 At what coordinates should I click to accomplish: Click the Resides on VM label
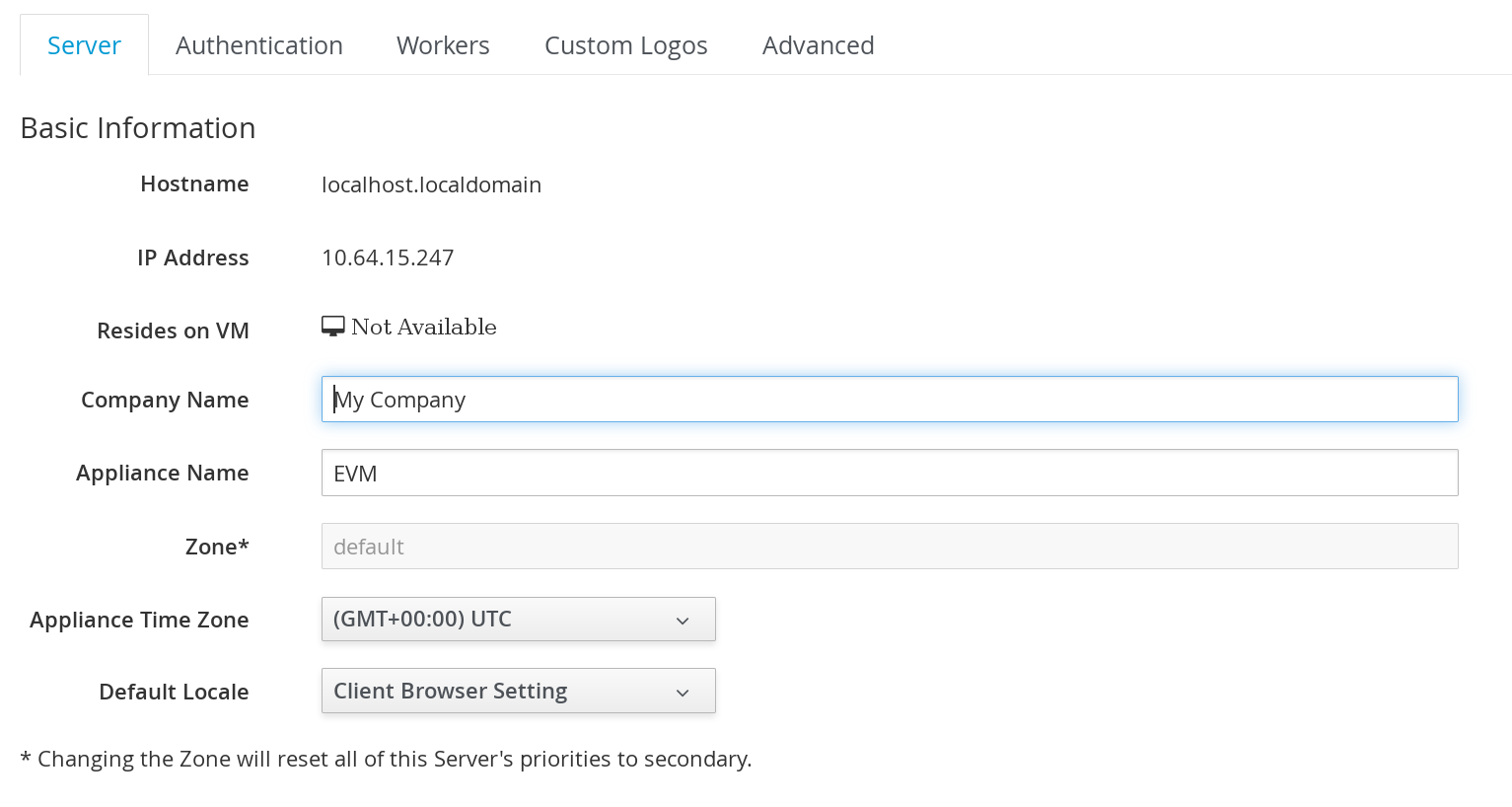coord(173,331)
